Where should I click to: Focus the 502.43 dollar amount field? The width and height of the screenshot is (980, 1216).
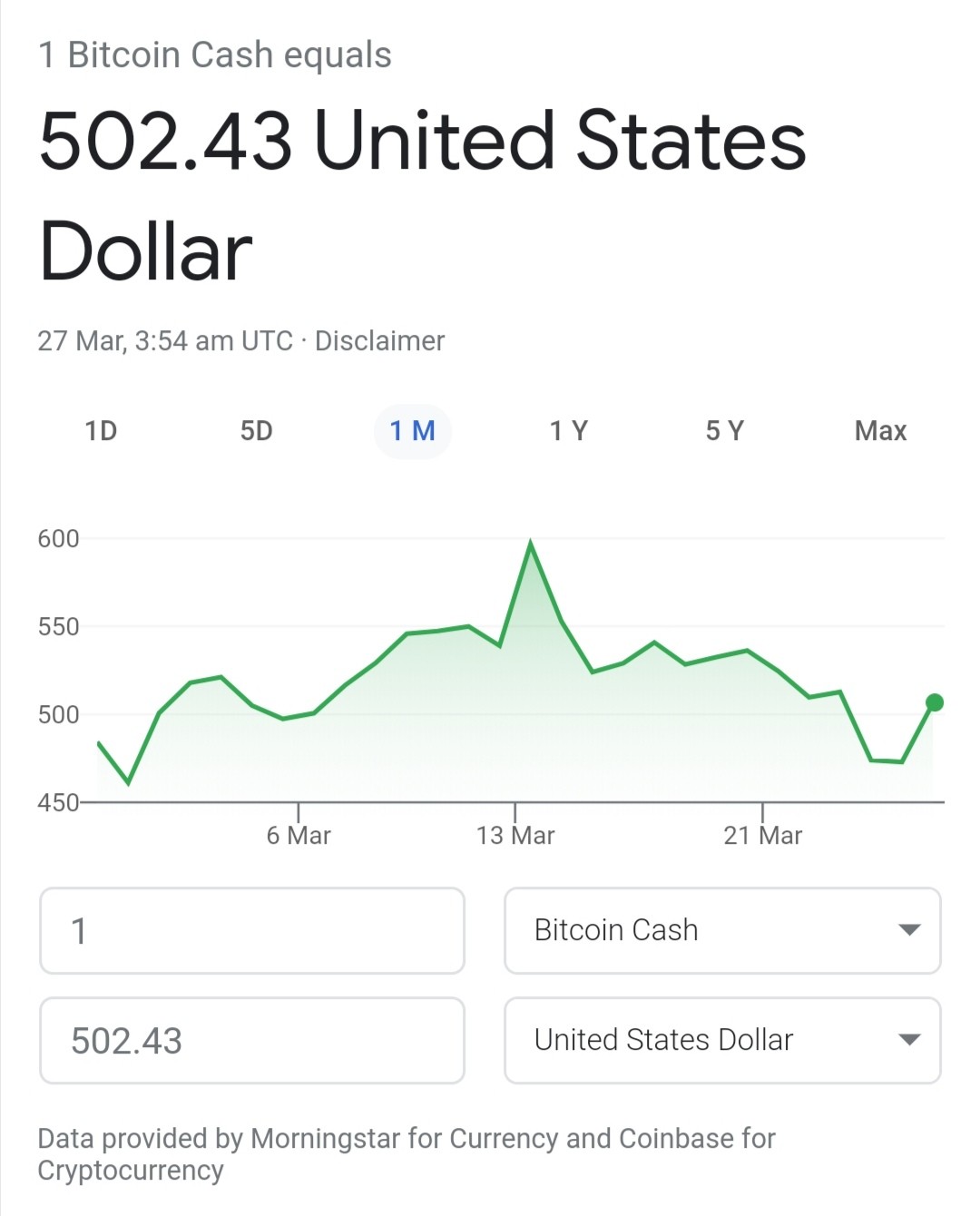point(252,1040)
